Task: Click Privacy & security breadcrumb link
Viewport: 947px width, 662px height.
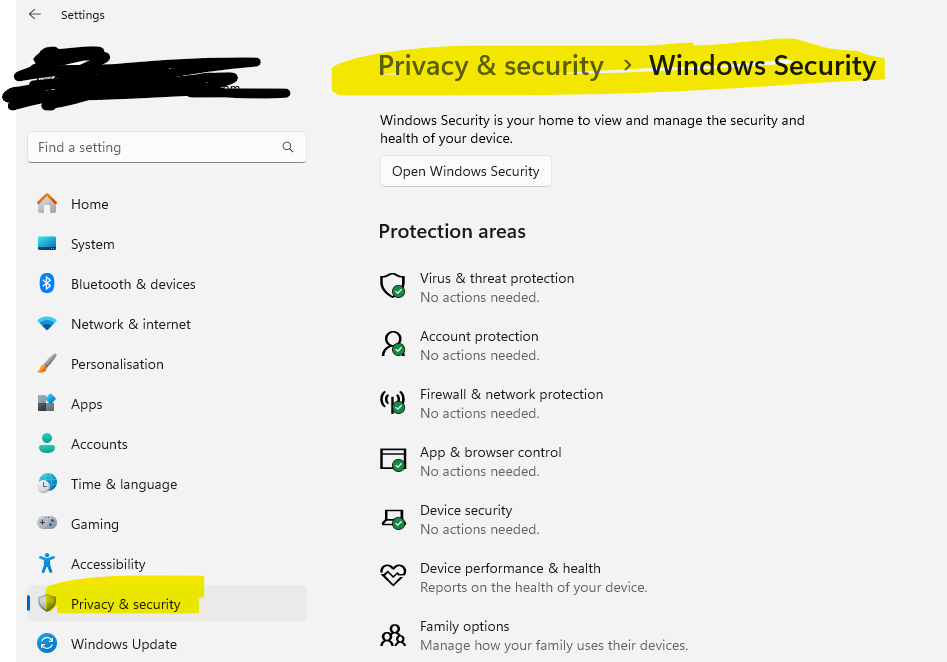Action: pos(490,65)
